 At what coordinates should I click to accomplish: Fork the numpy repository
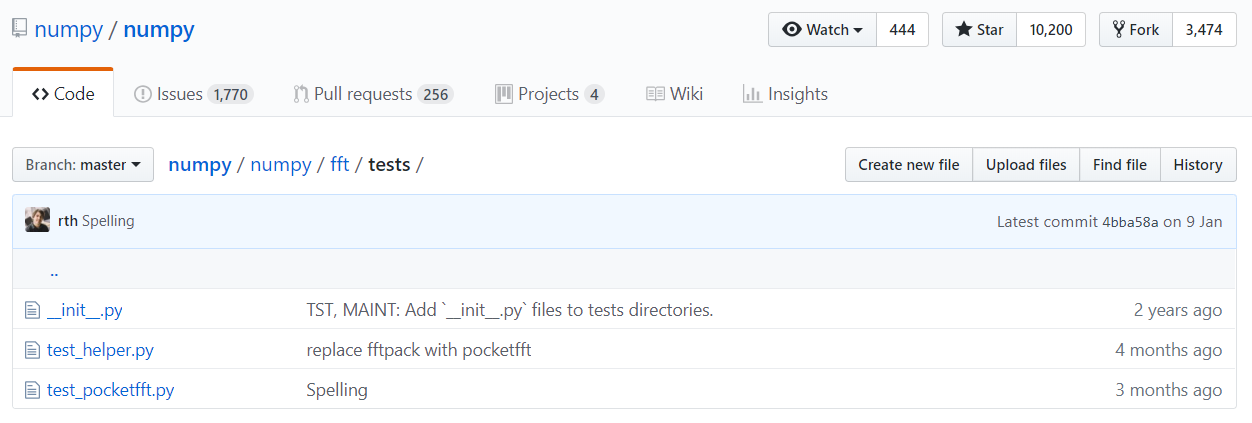pyautogui.click(x=1135, y=30)
